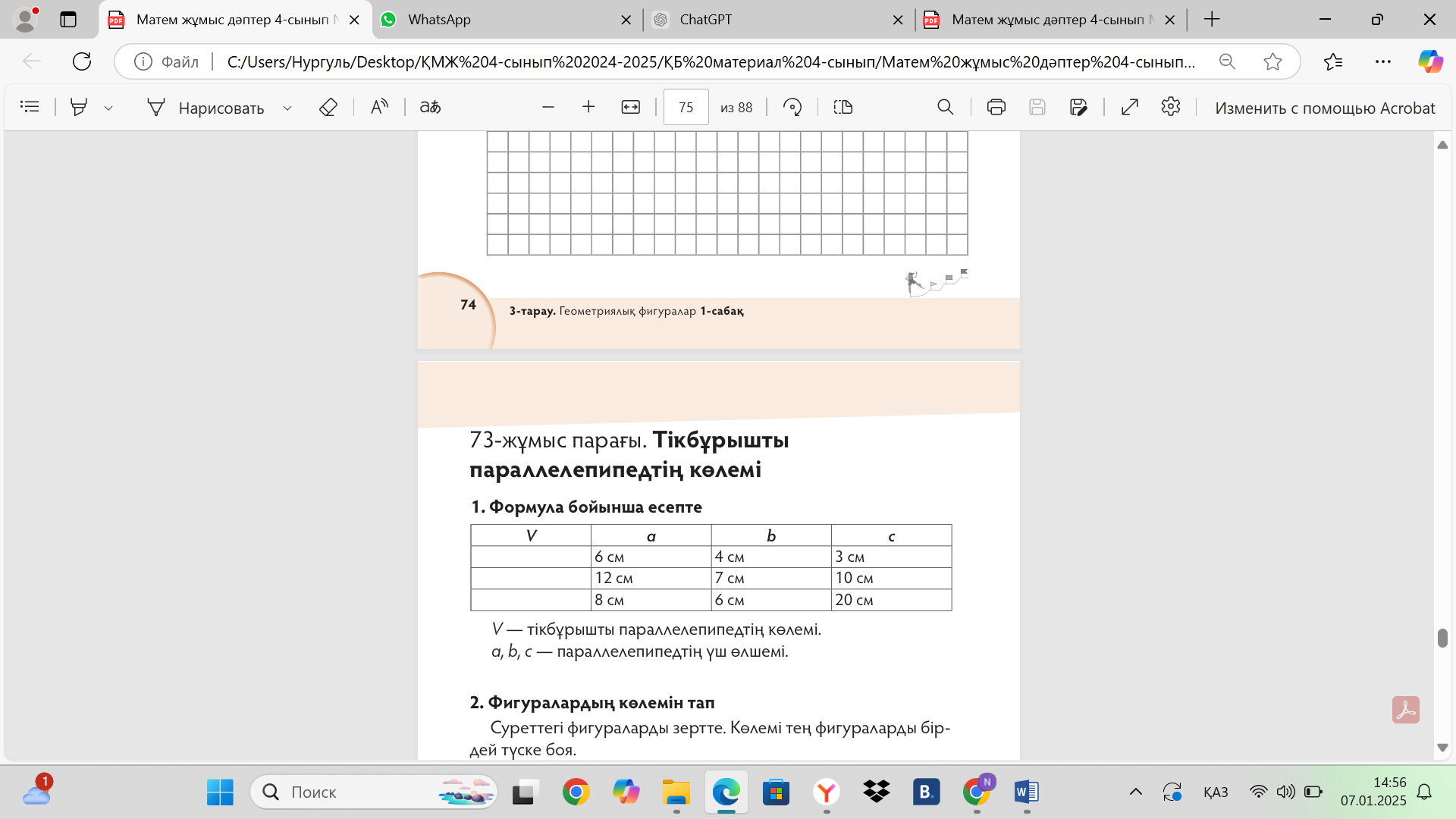This screenshot has height=819, width=1456.
Task: Click table cell '20 см'
Action: click(x=892, y=600)
